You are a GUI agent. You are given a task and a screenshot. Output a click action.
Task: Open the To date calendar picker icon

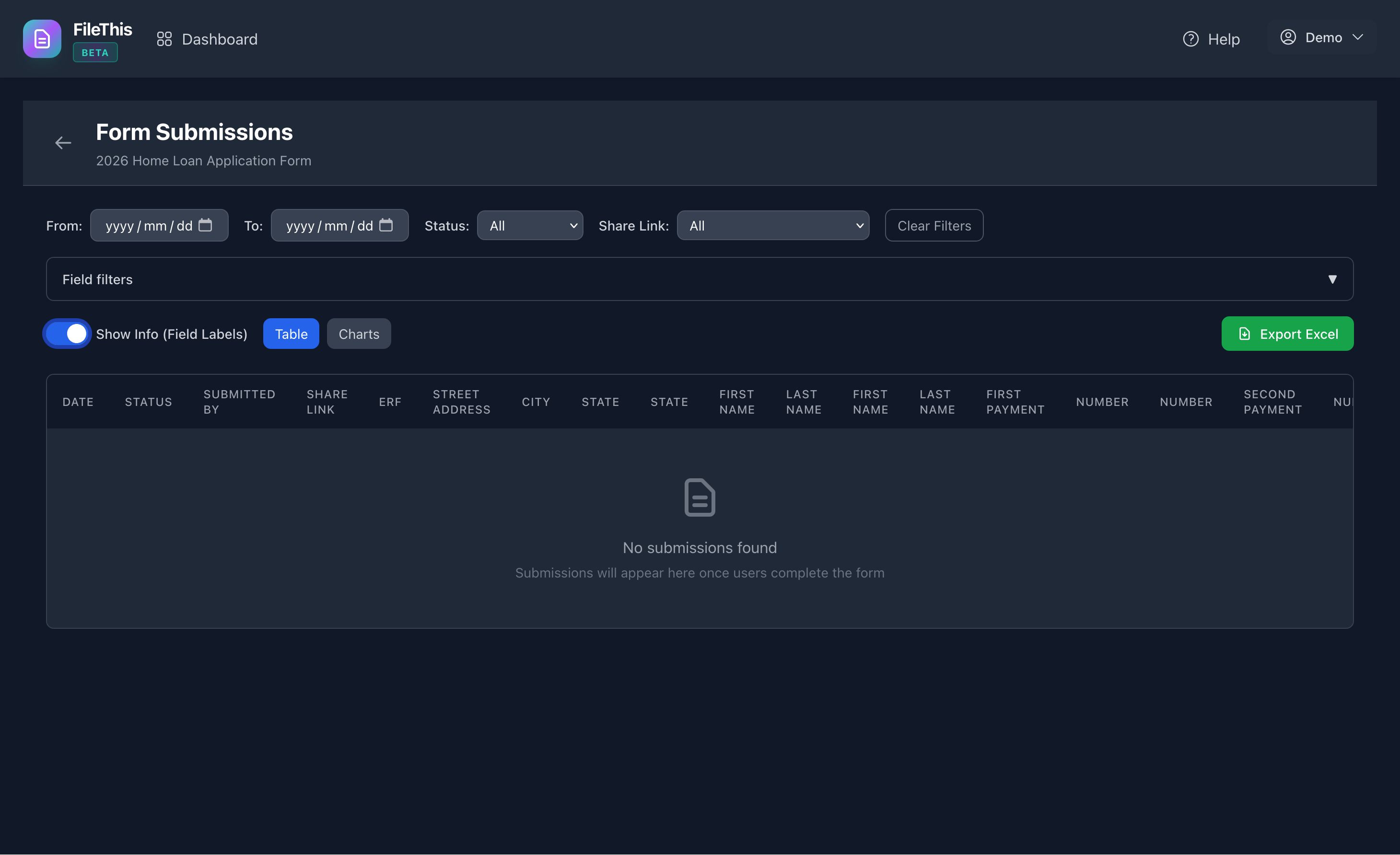tap(386, 225)
